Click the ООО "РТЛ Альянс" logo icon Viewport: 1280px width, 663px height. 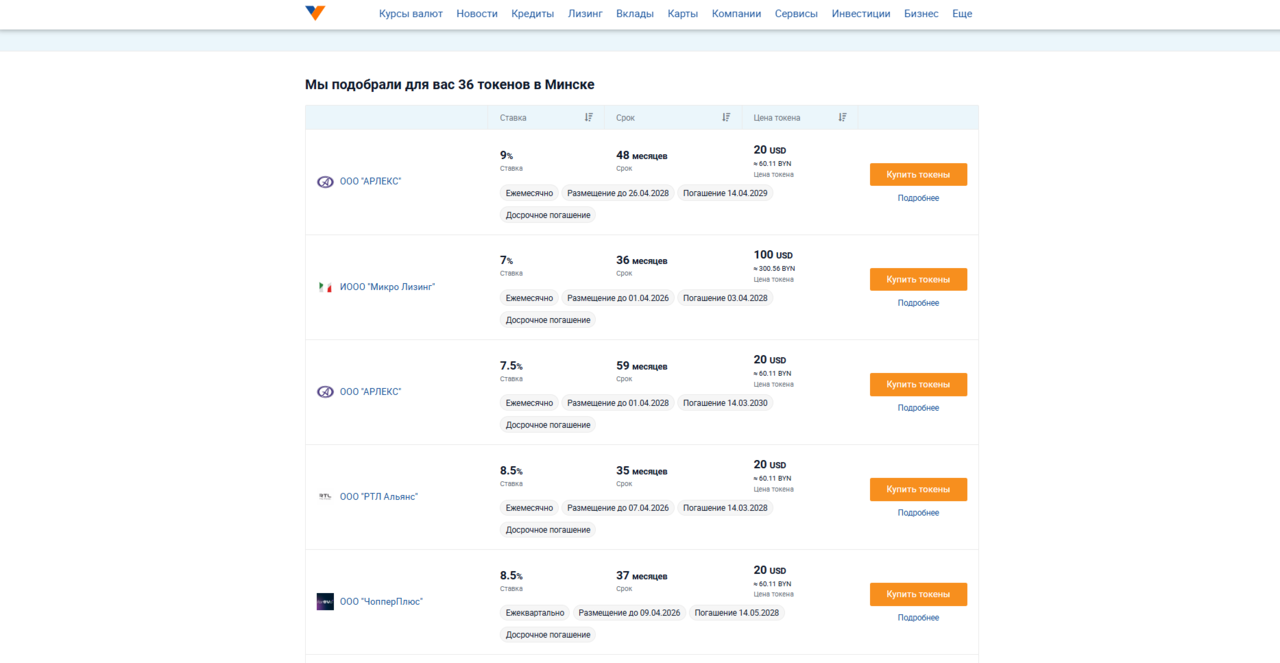[325, 496]
